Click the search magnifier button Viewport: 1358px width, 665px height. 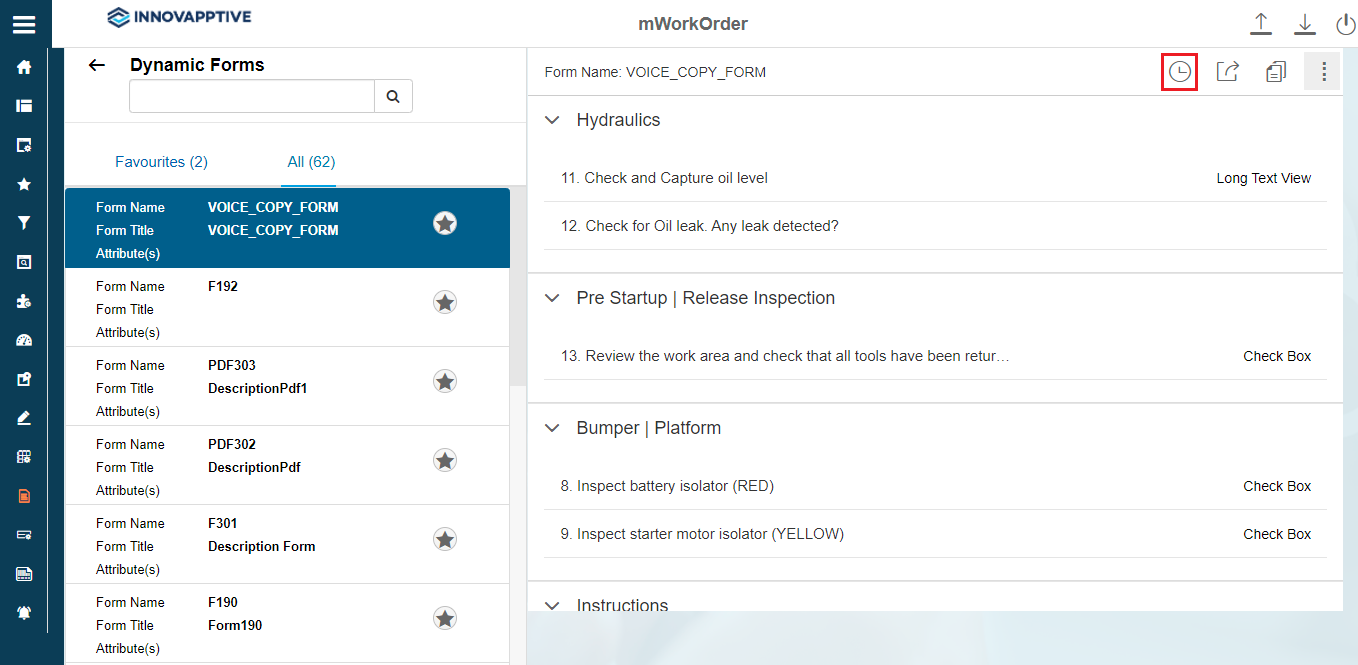click(393, 96)
